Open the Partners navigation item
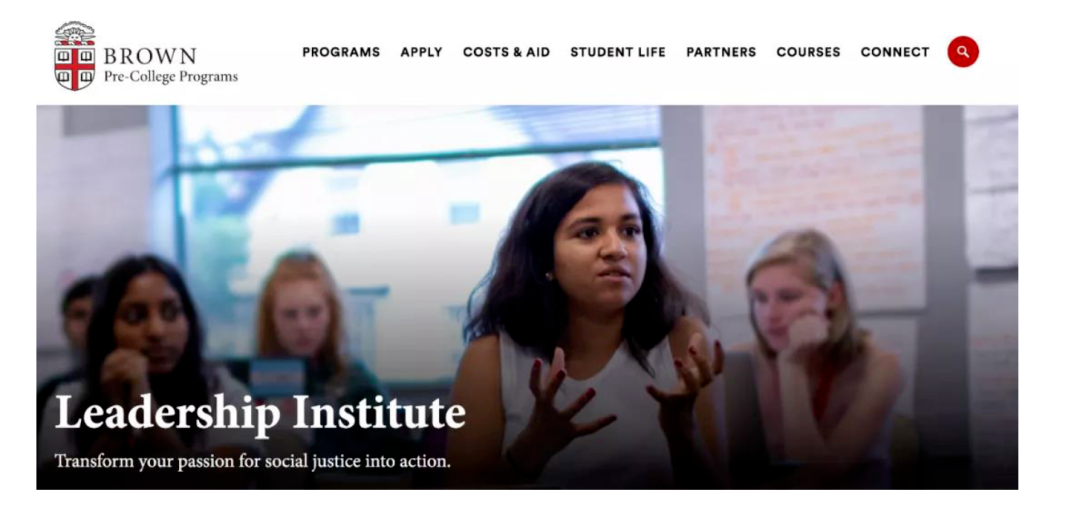 click(721, 52)
